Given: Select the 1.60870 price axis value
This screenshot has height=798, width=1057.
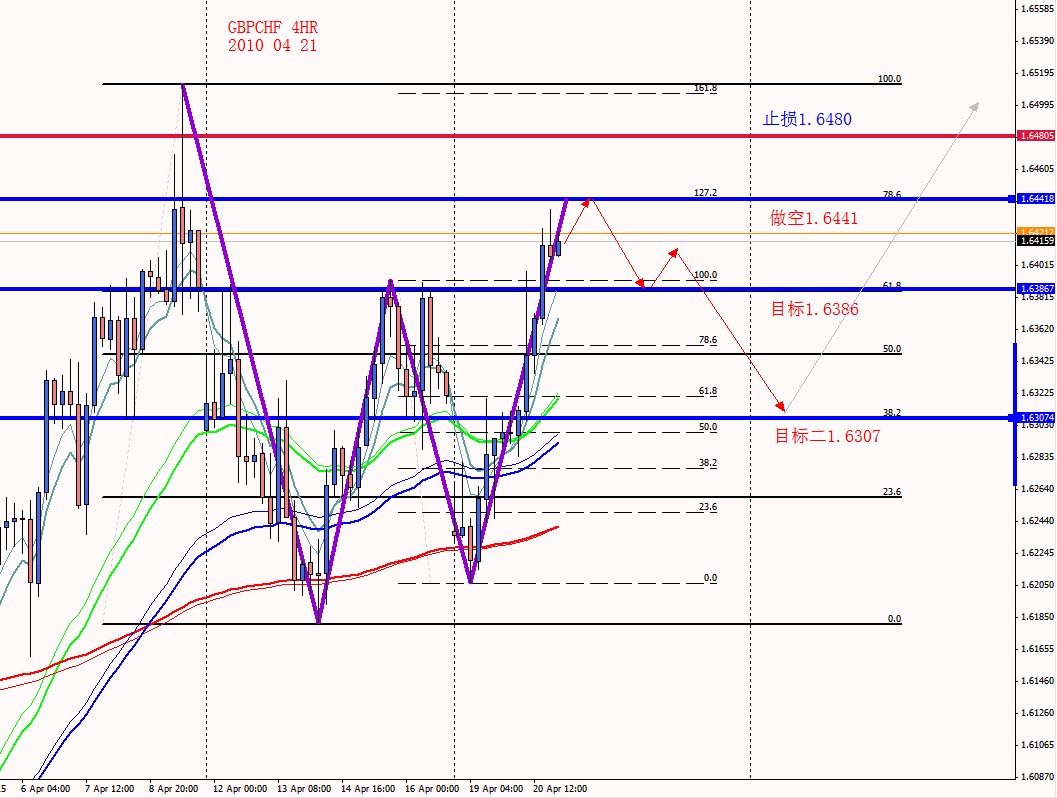Looking at the screenshot, I should (x=1037, y=777).
